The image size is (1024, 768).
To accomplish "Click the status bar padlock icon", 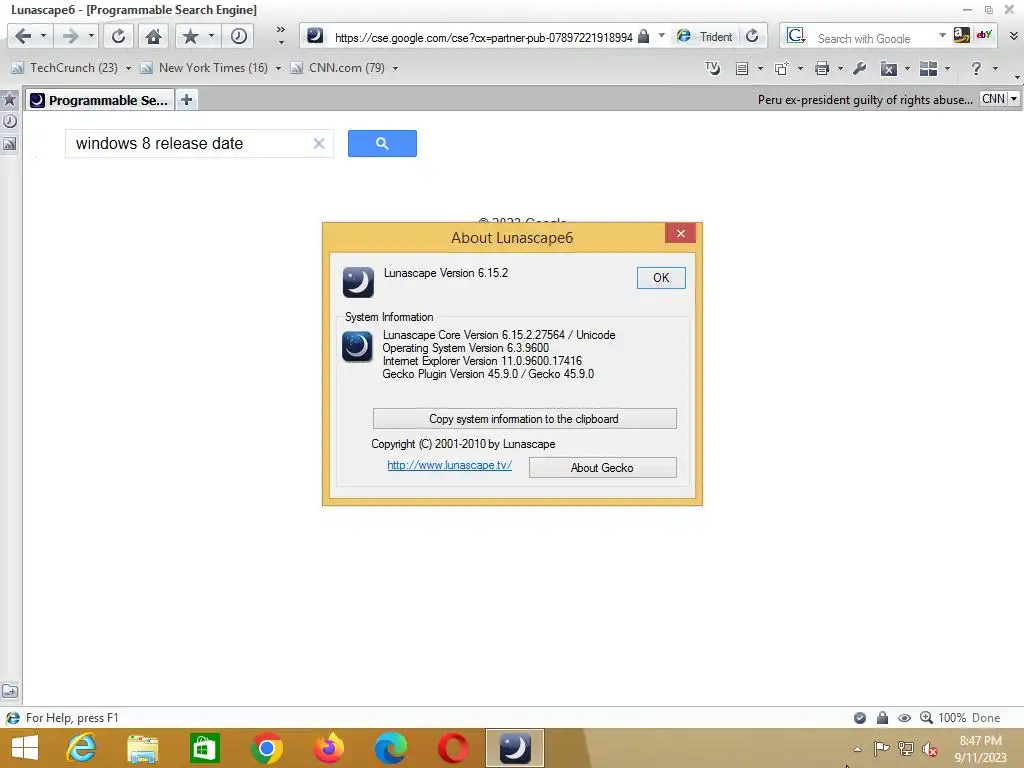I will coord(882,718).
